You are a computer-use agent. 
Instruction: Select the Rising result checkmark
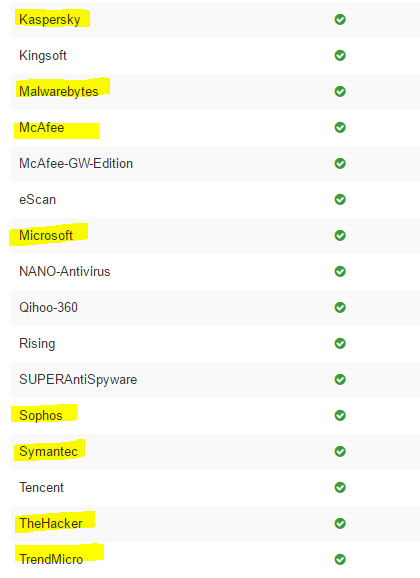tap(340, 343)
